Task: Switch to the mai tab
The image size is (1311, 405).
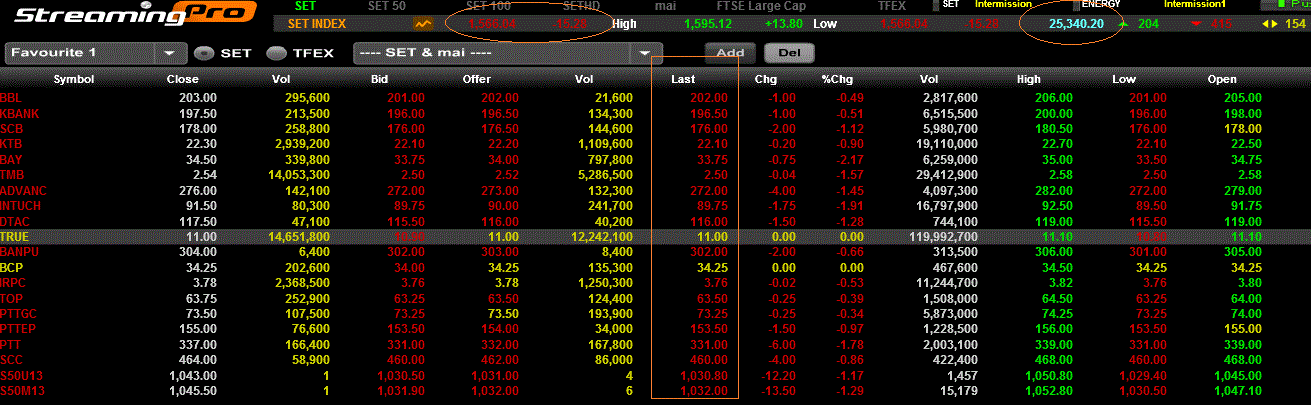Action: 665,5
